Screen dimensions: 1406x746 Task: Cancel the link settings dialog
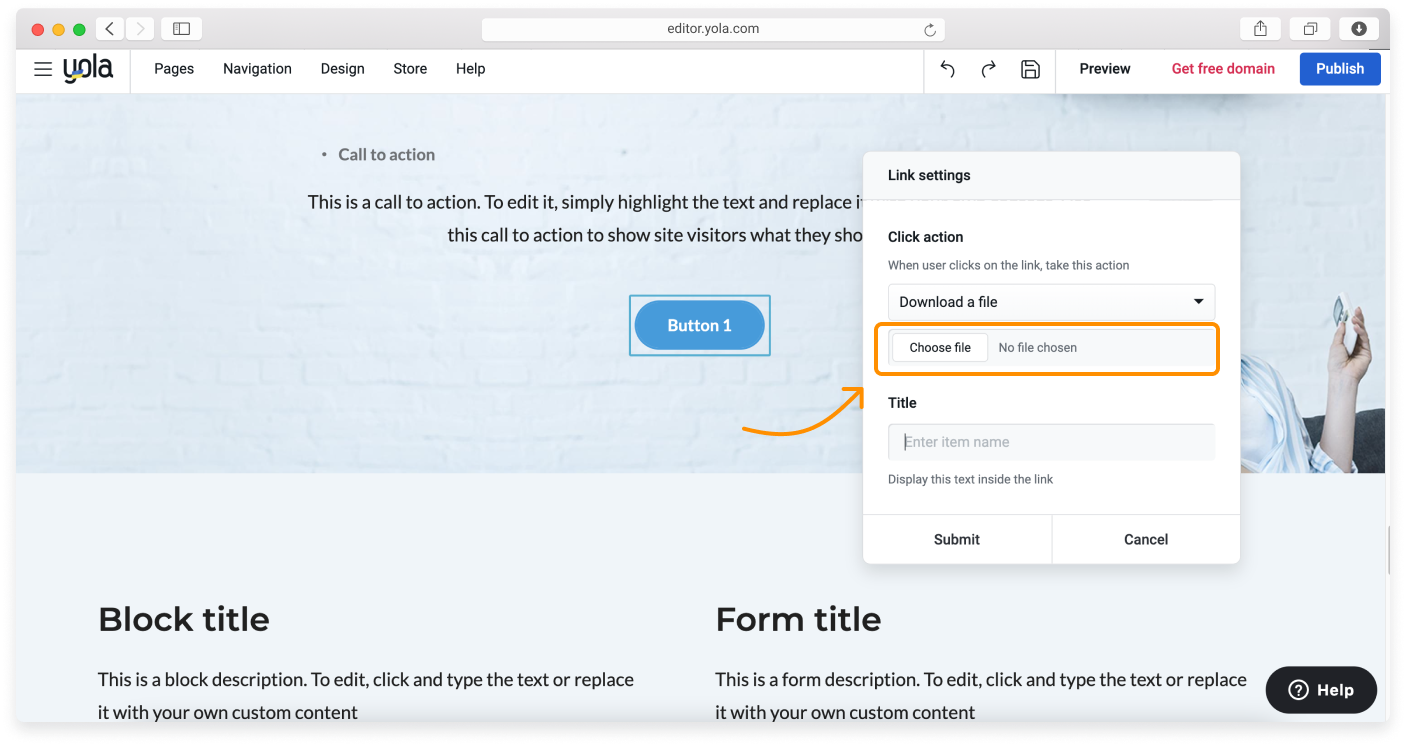pyautogui.click(x=1145, y=539)
